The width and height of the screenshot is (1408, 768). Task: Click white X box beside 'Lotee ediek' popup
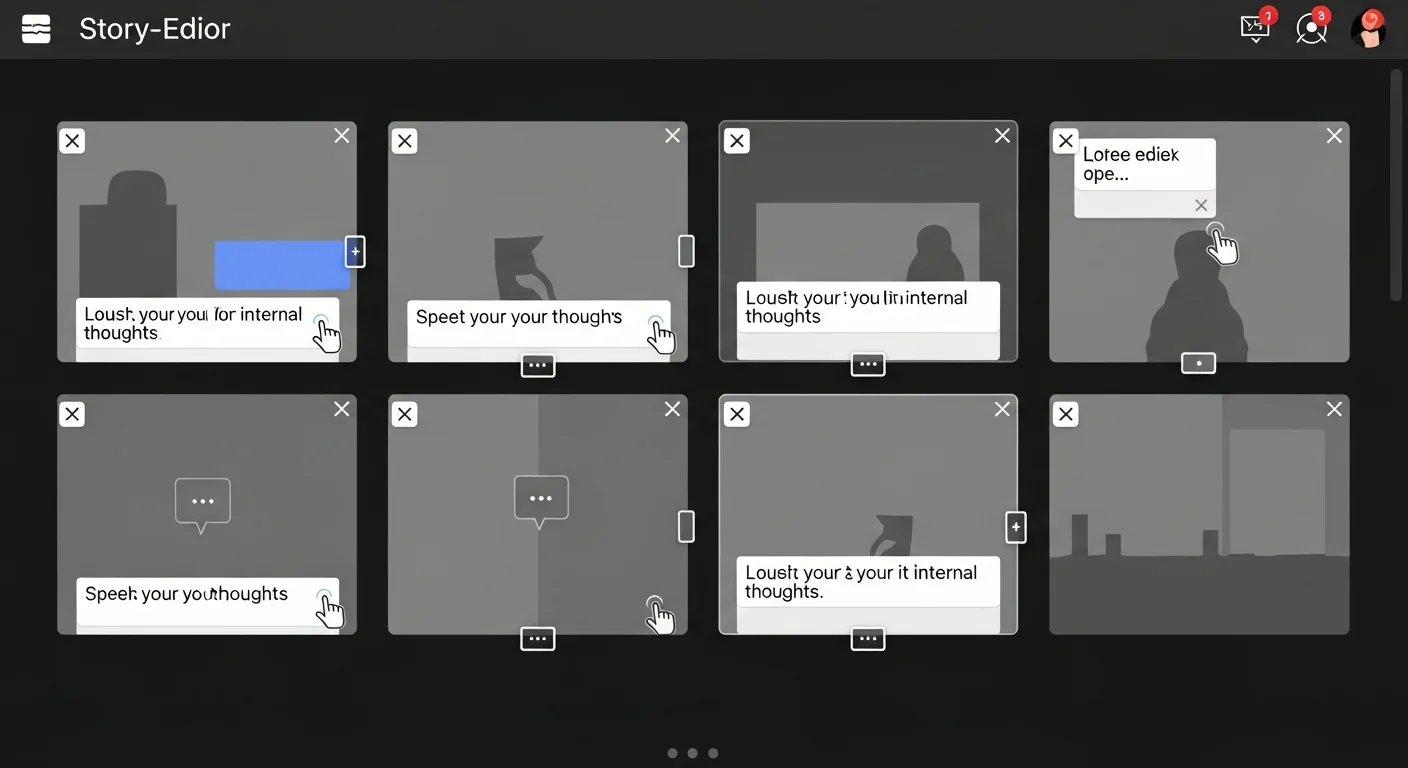pos(1066,141)
